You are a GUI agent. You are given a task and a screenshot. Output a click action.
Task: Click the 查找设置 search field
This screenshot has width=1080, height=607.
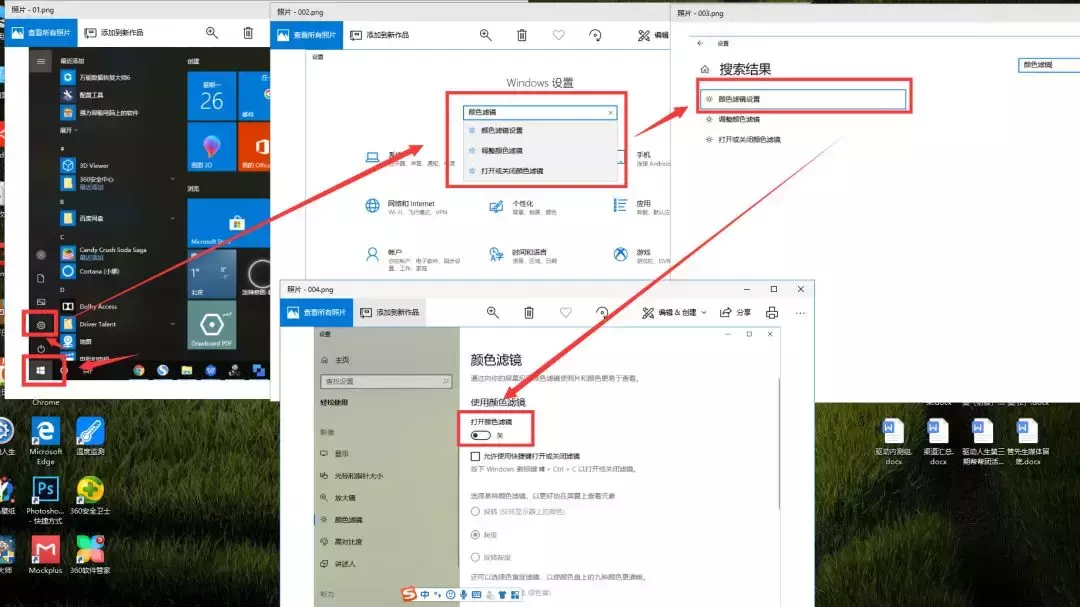384,381
